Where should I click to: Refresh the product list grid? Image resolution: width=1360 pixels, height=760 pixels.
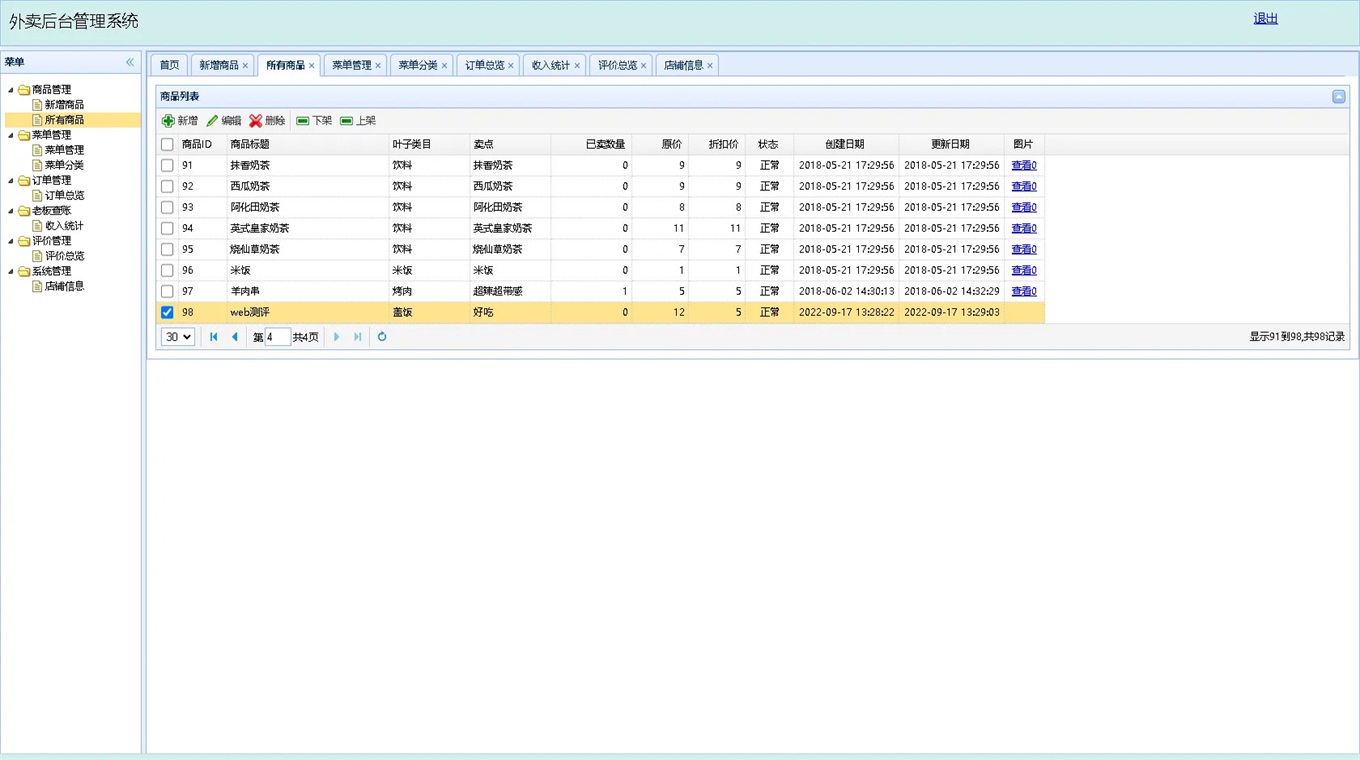(x=382, y=337)
